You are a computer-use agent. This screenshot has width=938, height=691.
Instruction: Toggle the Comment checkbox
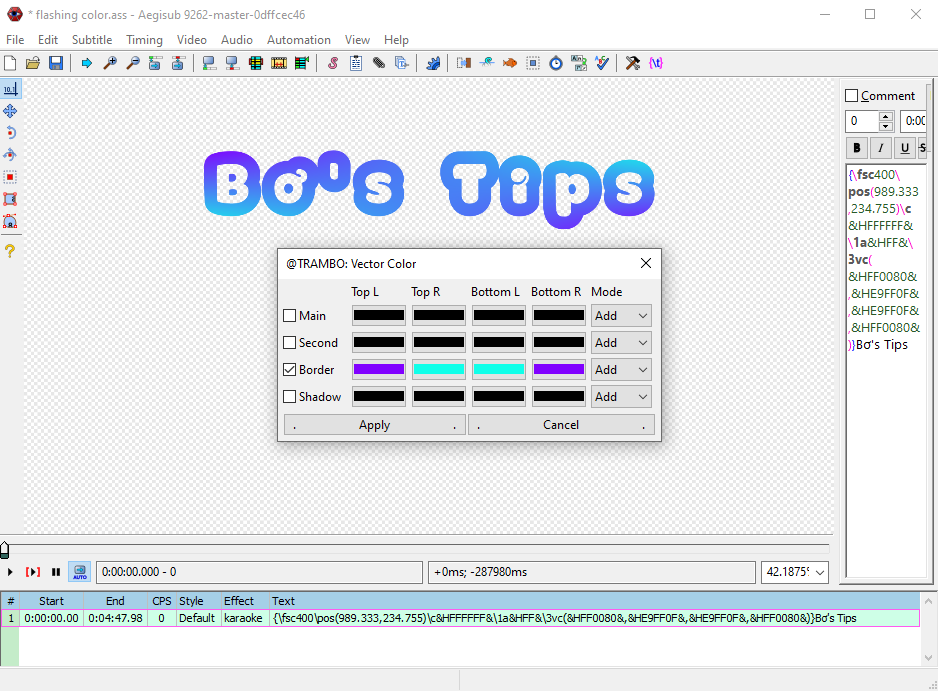(851, 95)
